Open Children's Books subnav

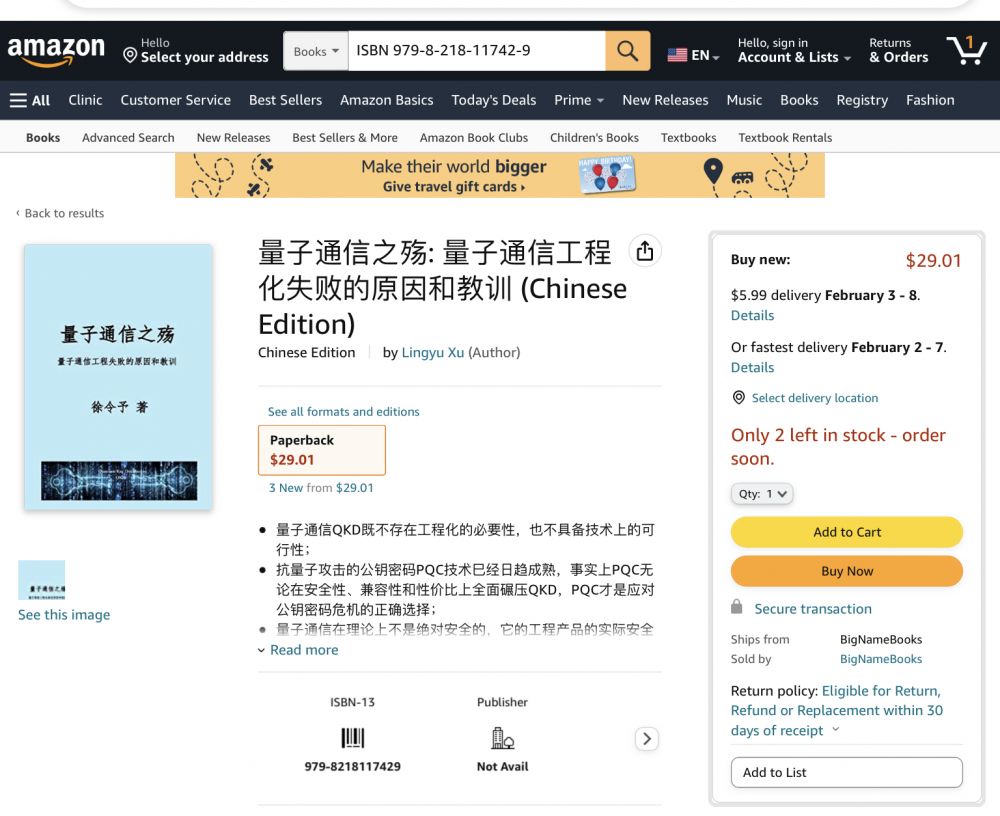point(594,138)
